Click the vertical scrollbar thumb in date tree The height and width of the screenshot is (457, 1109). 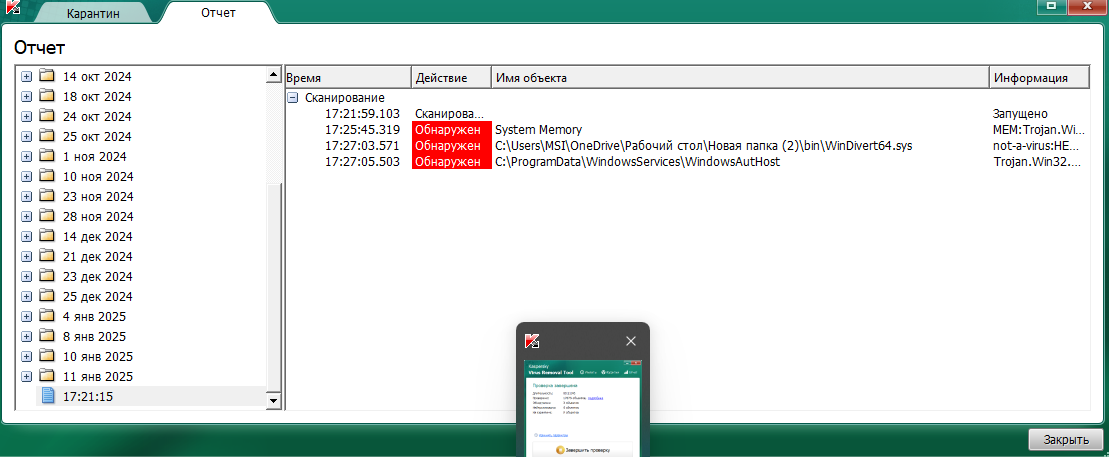pos(273,287)
